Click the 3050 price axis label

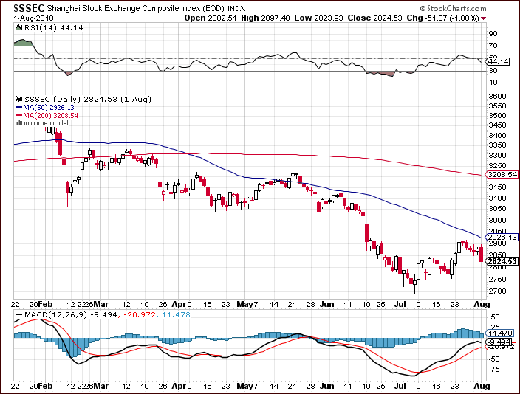pyautogui.click(x=497, y=209)
